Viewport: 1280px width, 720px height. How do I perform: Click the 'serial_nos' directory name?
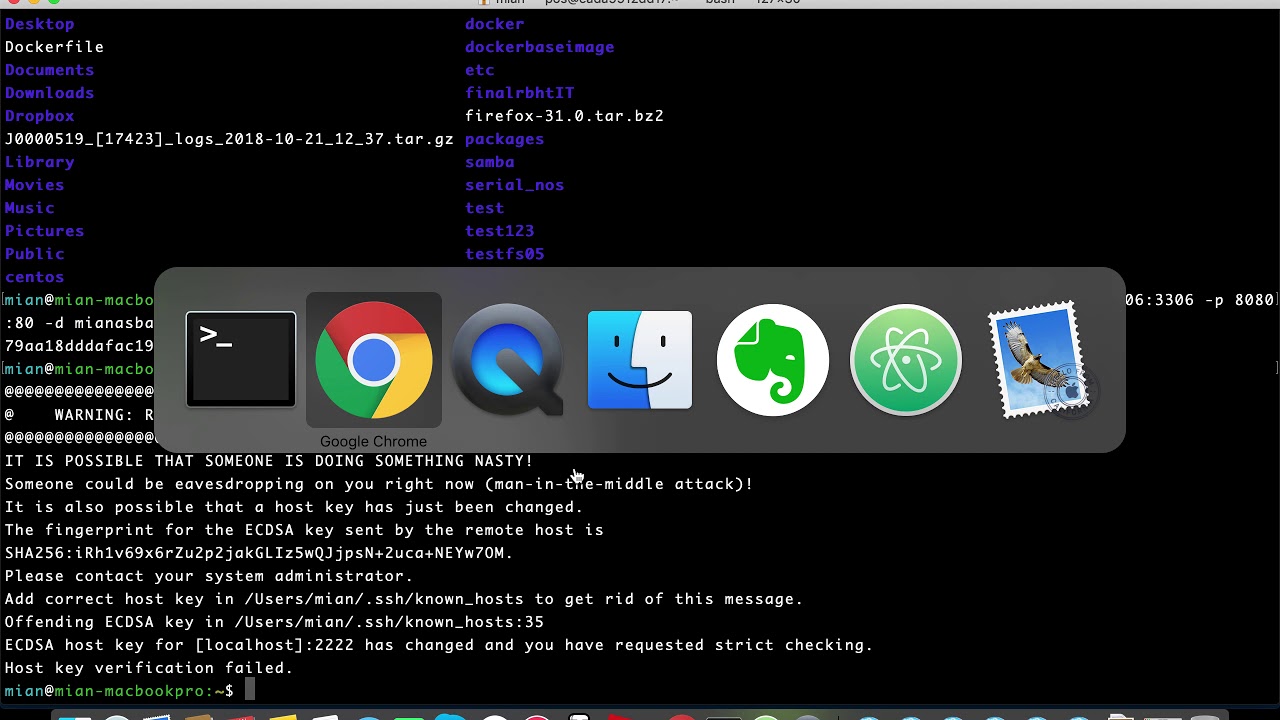514,185
